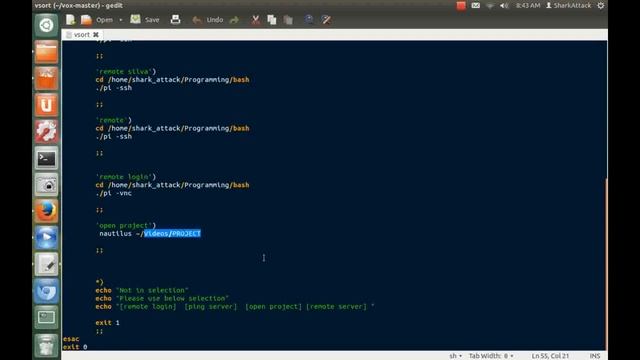This screenshot has height=360, width=640.
Task: Close the vsort tab with its x
Action: 96,35
